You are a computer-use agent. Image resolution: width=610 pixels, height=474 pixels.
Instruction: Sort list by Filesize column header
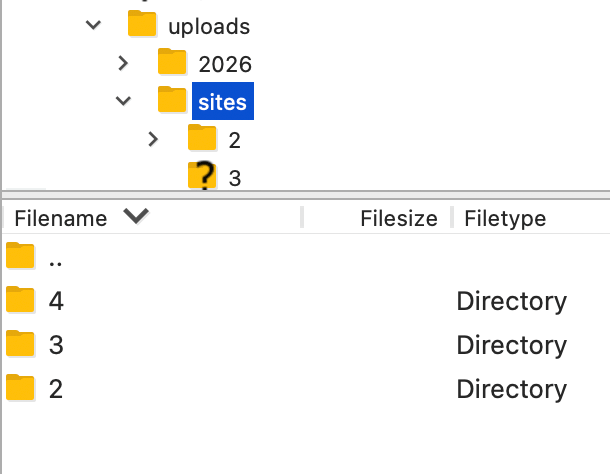[x=398, y=218]
